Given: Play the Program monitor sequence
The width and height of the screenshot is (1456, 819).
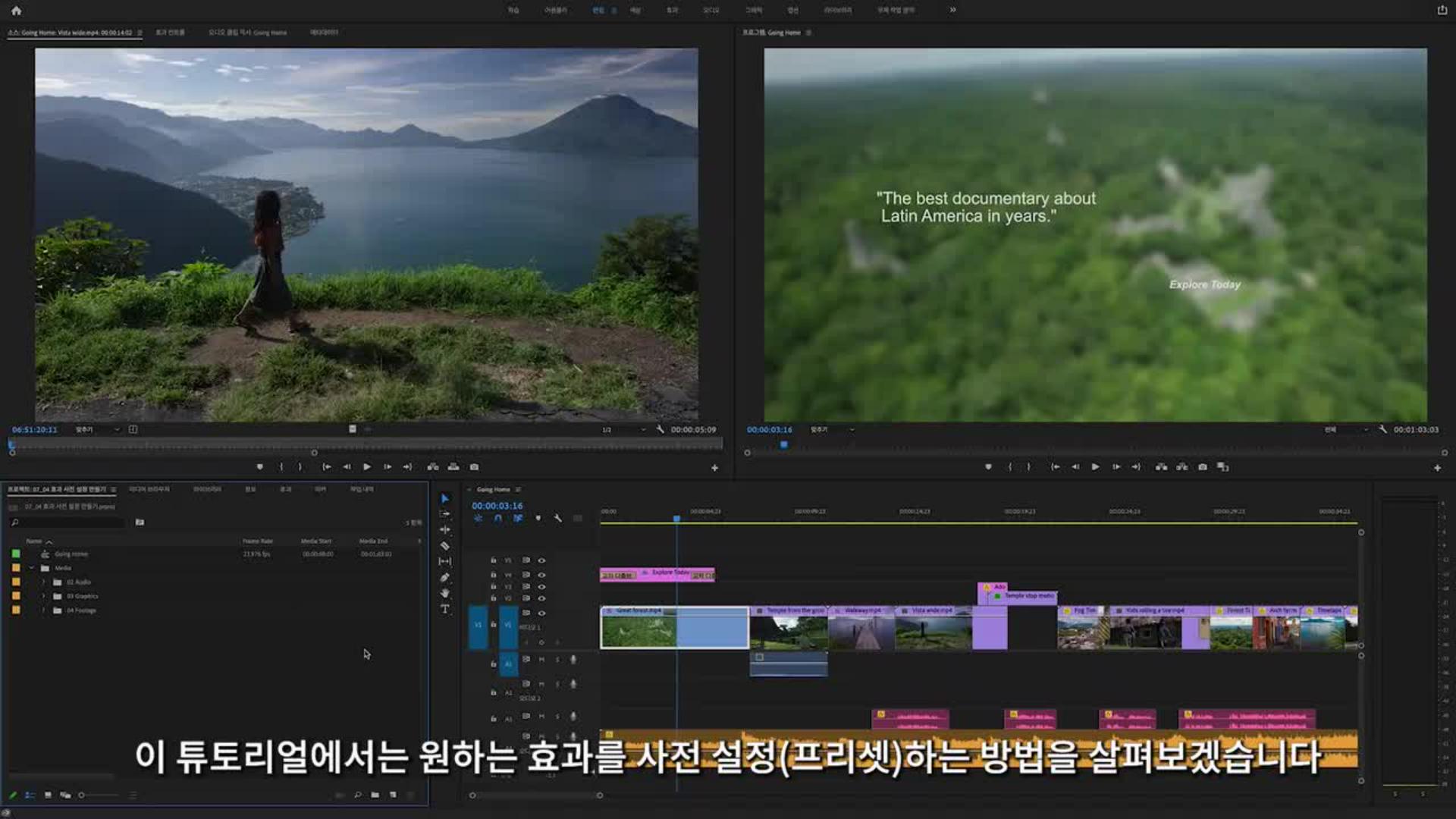Looking at the screenshot, I should pos(1095,467).
